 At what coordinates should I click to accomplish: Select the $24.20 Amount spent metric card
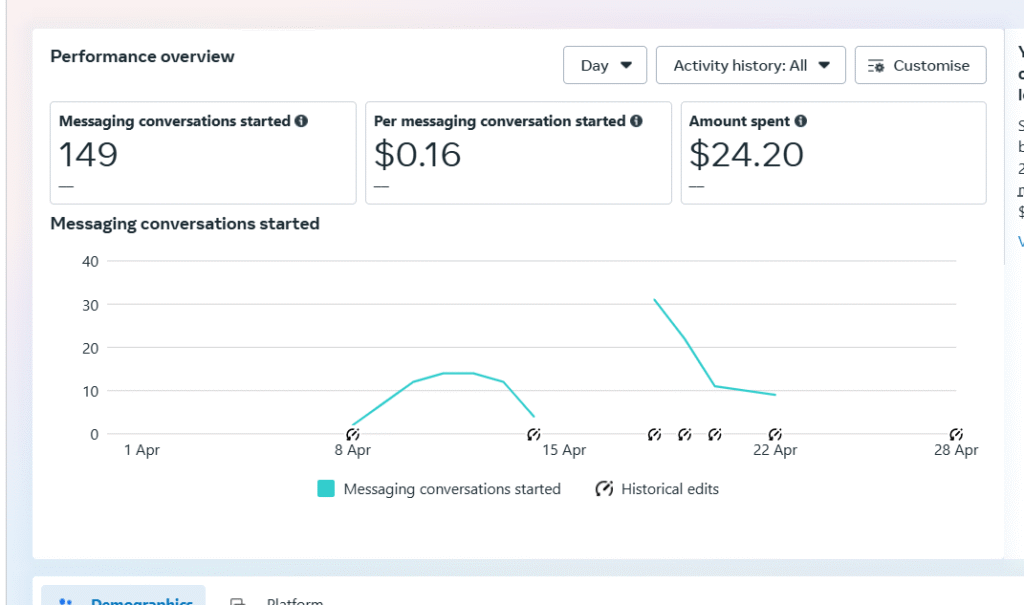click(x=833, y=153)
